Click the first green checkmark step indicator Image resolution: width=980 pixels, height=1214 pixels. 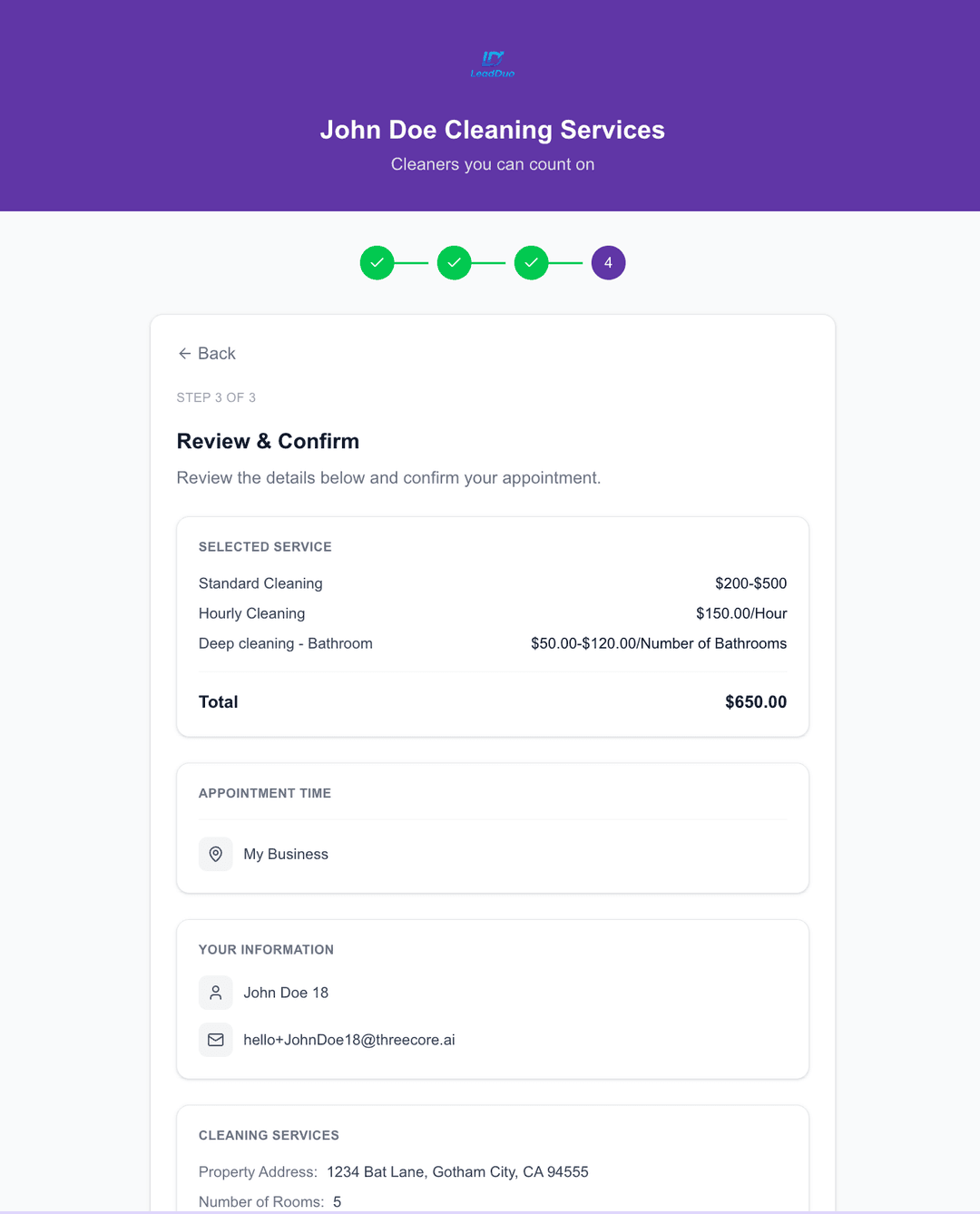(x=377, y=262)
